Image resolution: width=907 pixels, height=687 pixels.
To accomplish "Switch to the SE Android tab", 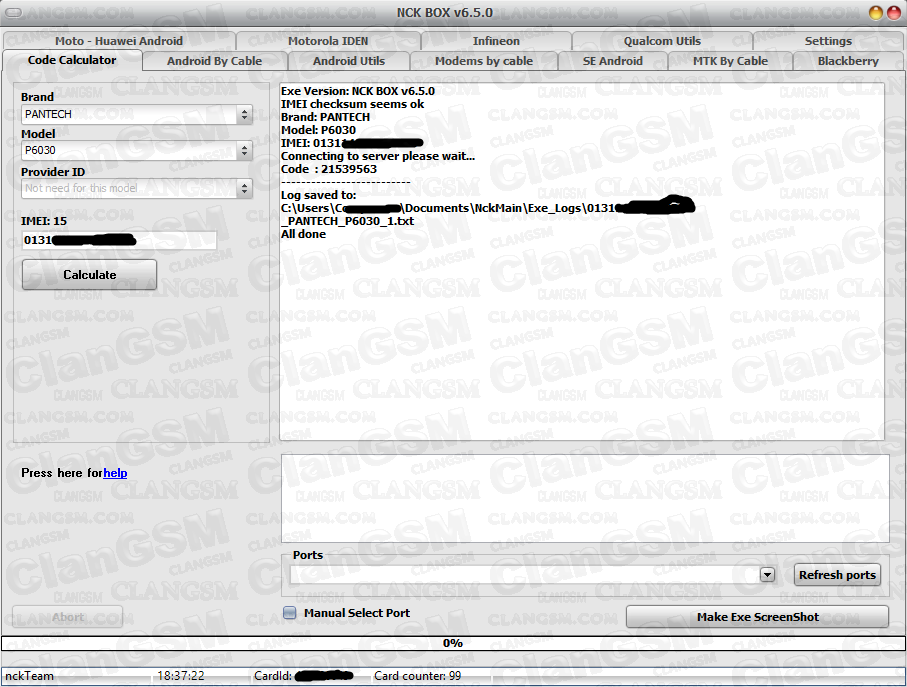I will pyautogui.click(x=613, y=61).
